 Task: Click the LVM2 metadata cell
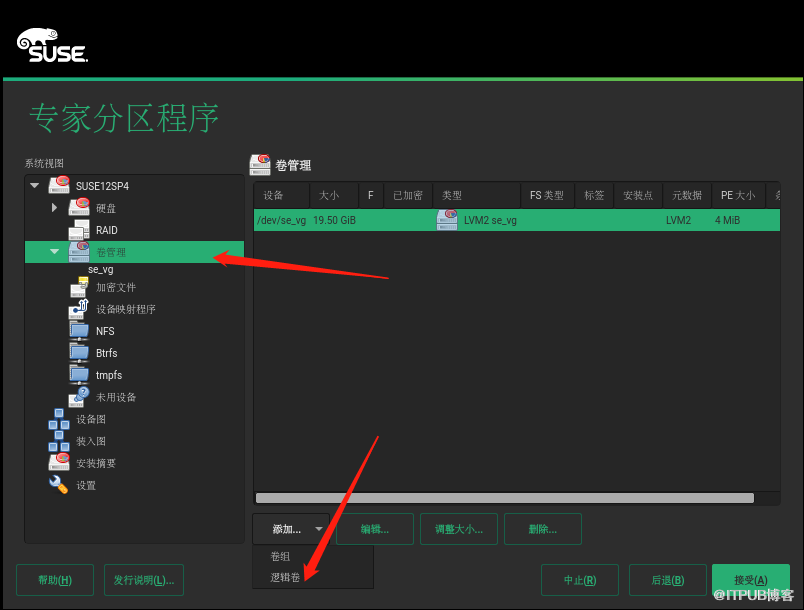[x=678, y=220]
